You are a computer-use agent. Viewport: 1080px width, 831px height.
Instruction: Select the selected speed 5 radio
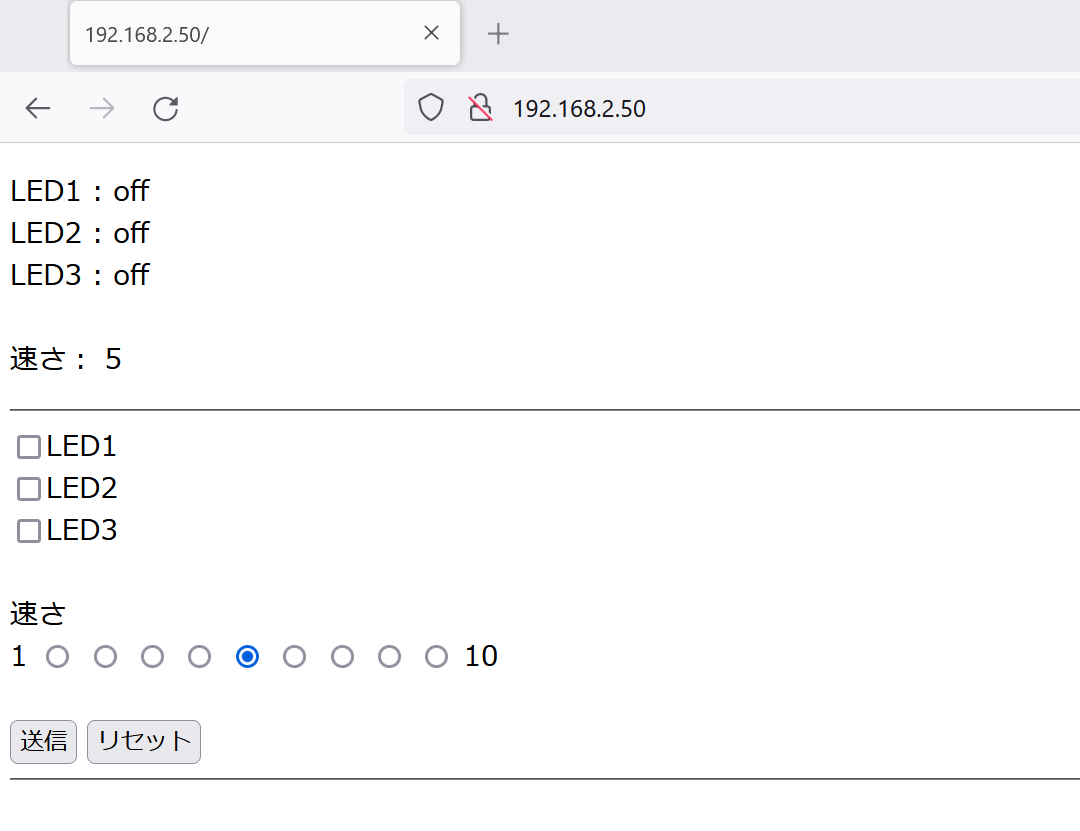pos(247,657)
